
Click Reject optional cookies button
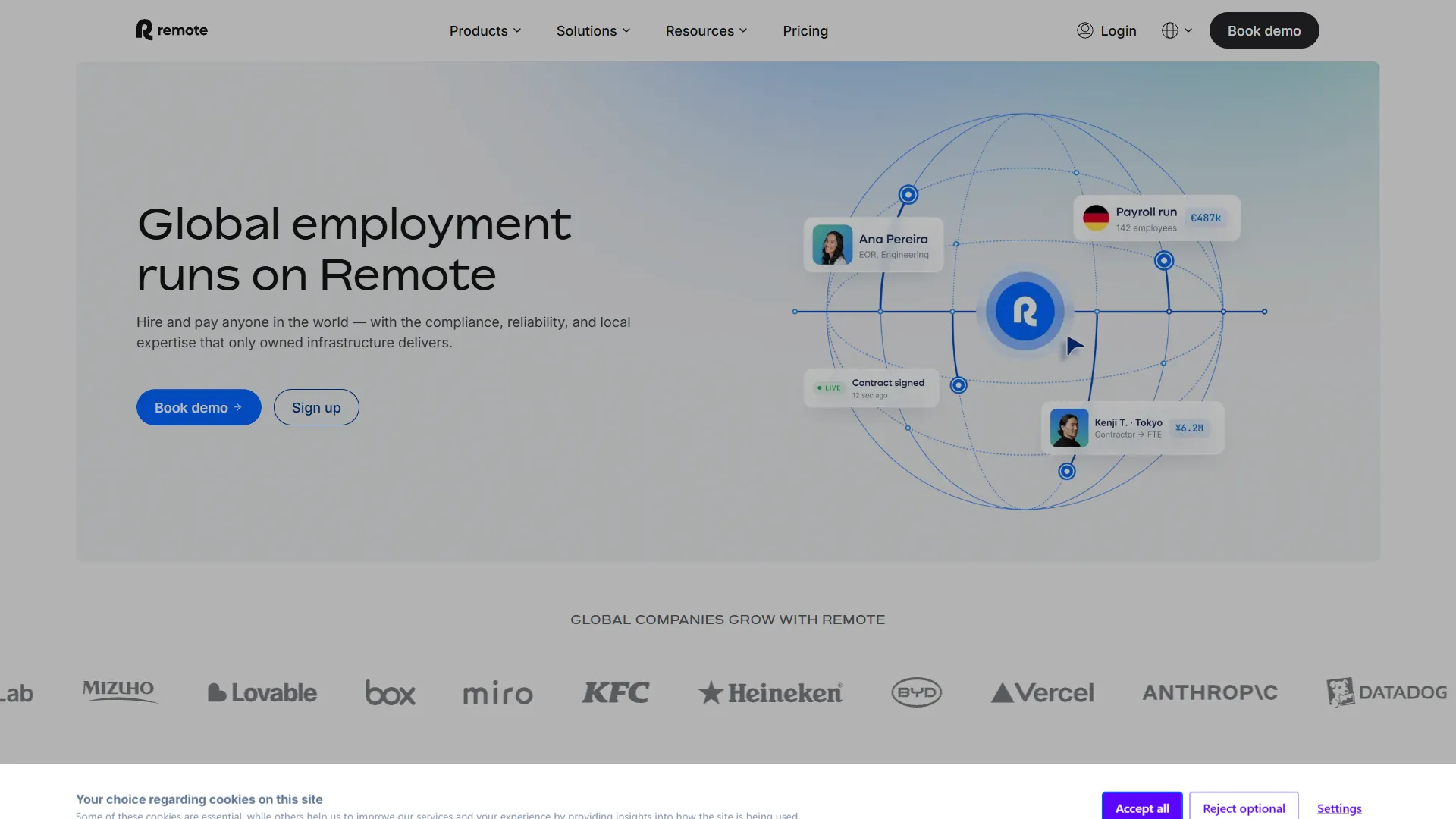coord(1244,807)
